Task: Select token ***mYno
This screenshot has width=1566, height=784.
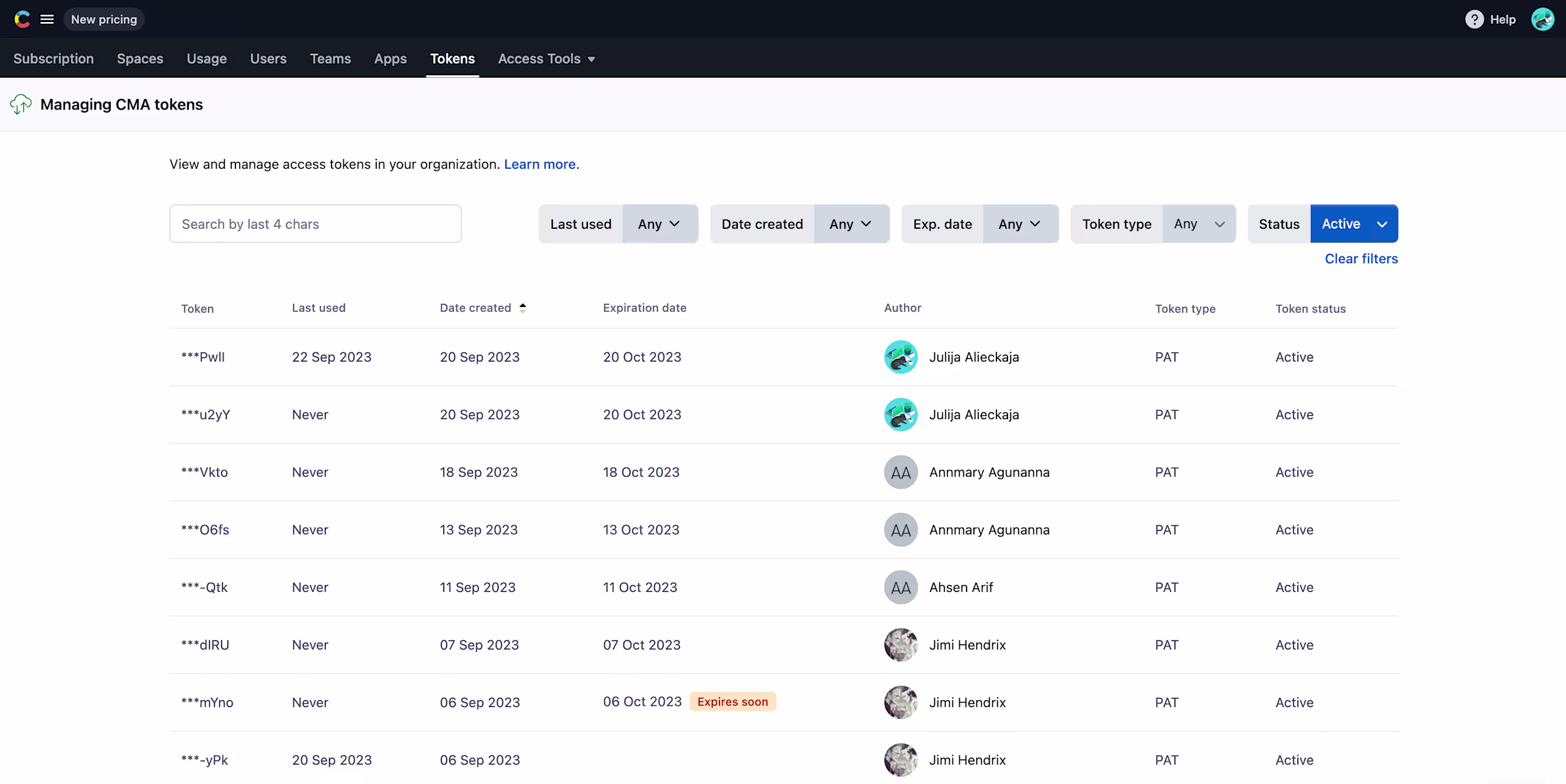Action: (207, 702)
